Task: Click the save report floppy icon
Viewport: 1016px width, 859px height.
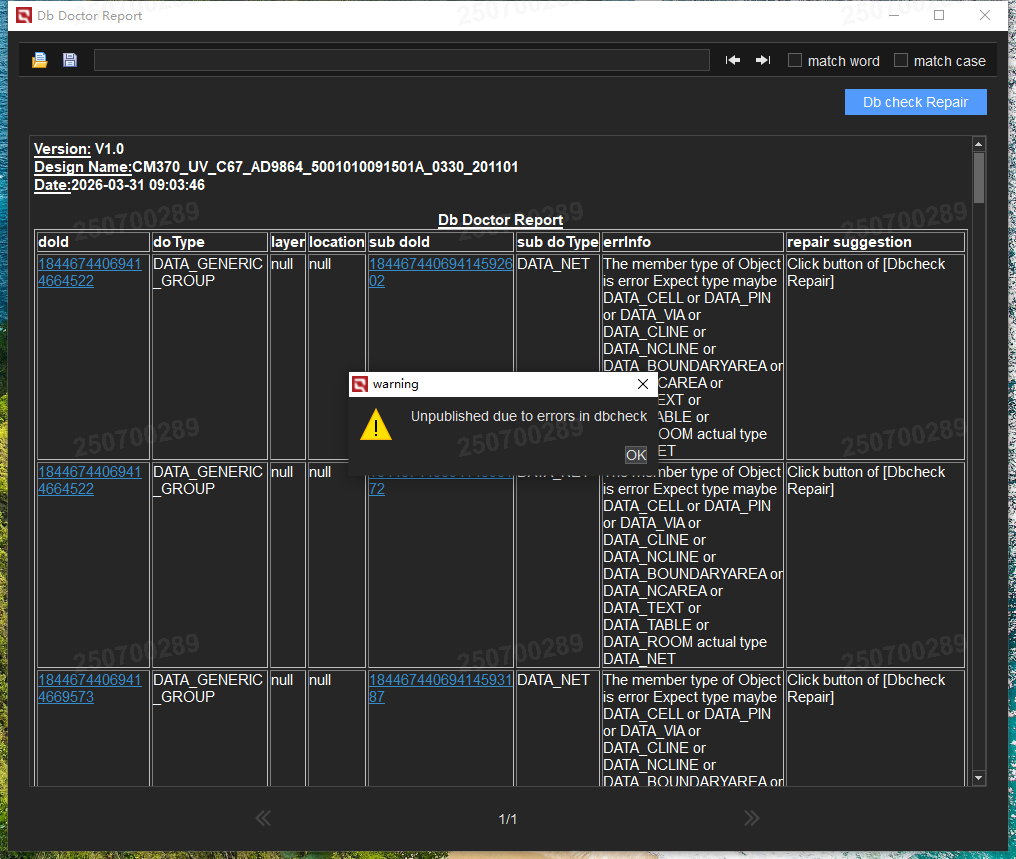Action: tap(70, 60)
